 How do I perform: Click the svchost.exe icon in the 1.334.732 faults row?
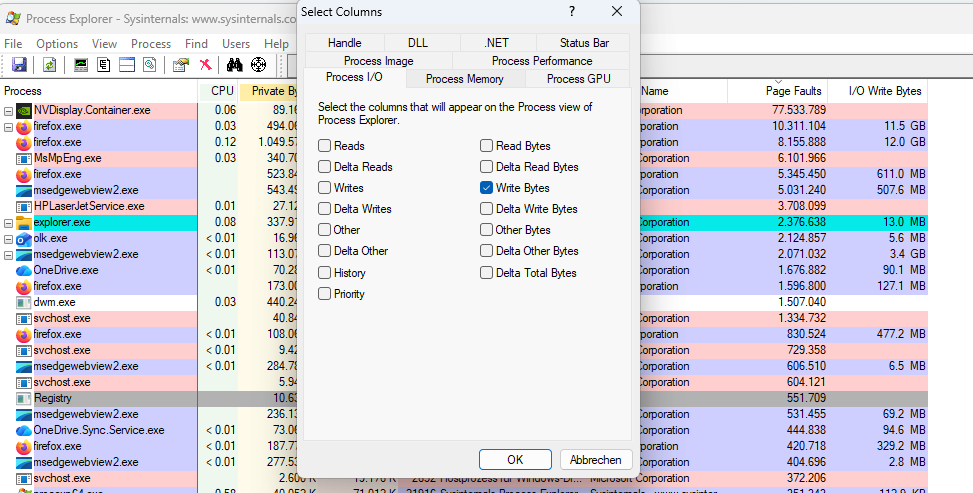click(24, 319)
